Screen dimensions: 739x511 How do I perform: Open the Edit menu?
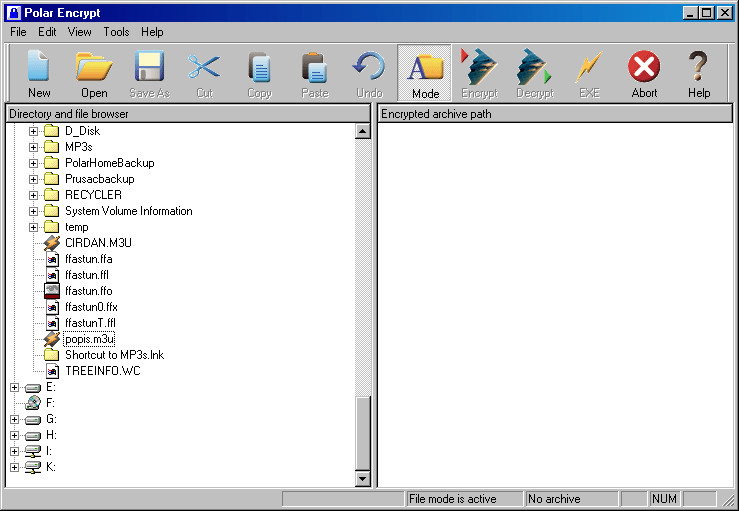(x=47, y=32)
